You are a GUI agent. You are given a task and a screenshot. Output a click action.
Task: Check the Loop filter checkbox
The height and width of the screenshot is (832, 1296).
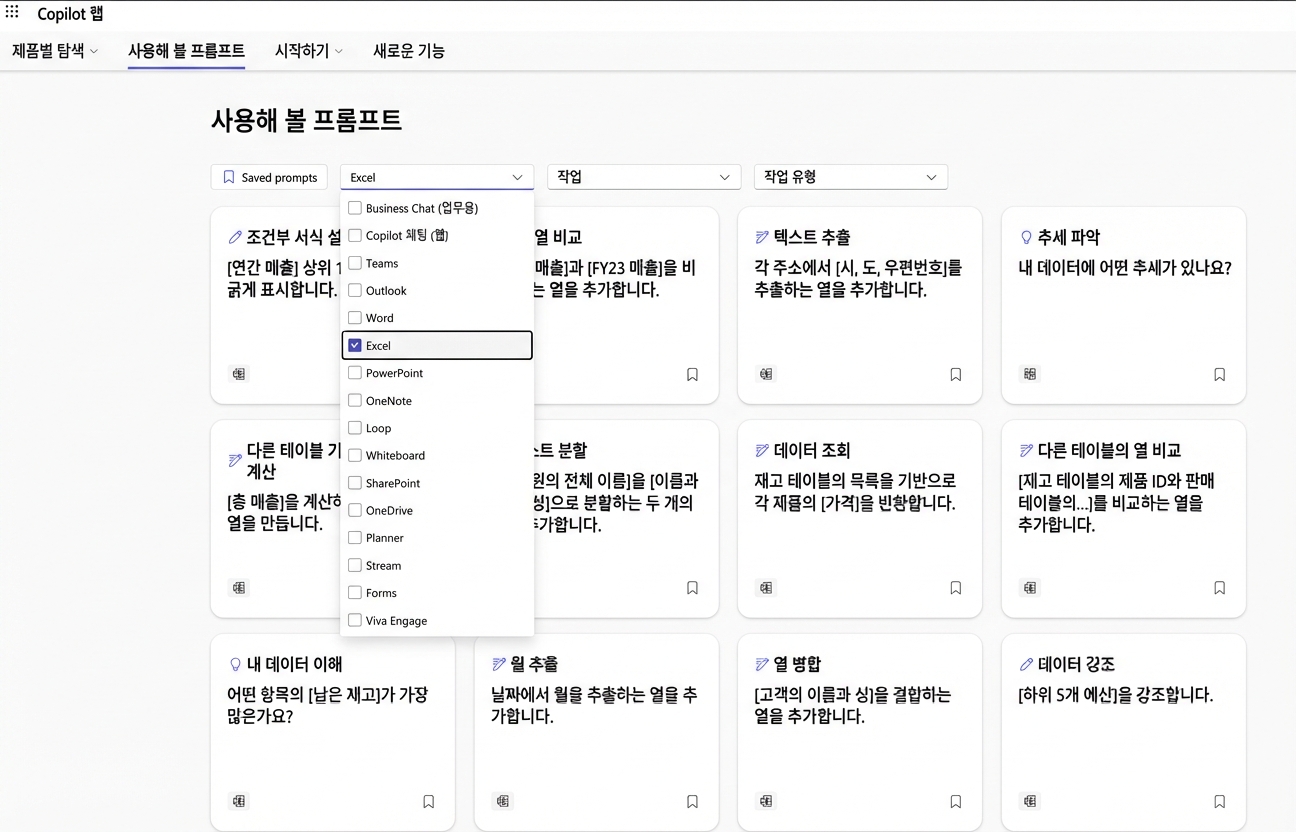(354, 428)
